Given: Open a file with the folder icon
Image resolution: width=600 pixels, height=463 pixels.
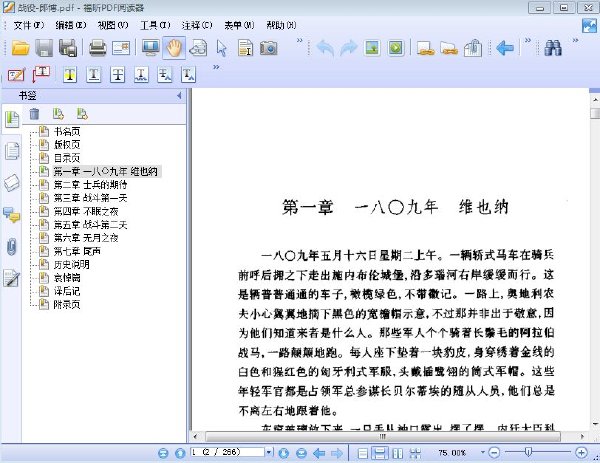Looking at the screenshot, I should click(20, 48).
